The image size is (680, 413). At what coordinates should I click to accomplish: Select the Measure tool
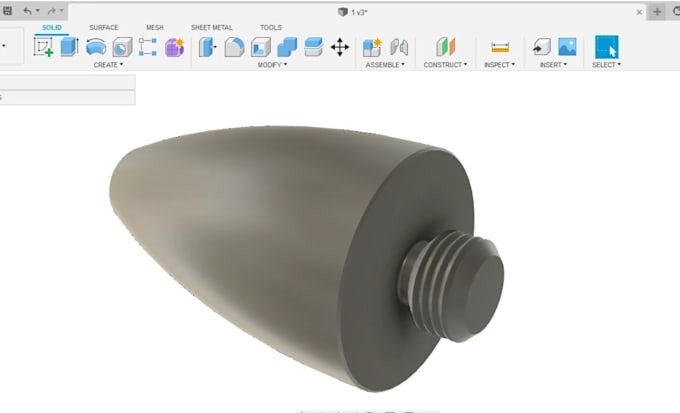pos(500,47)
